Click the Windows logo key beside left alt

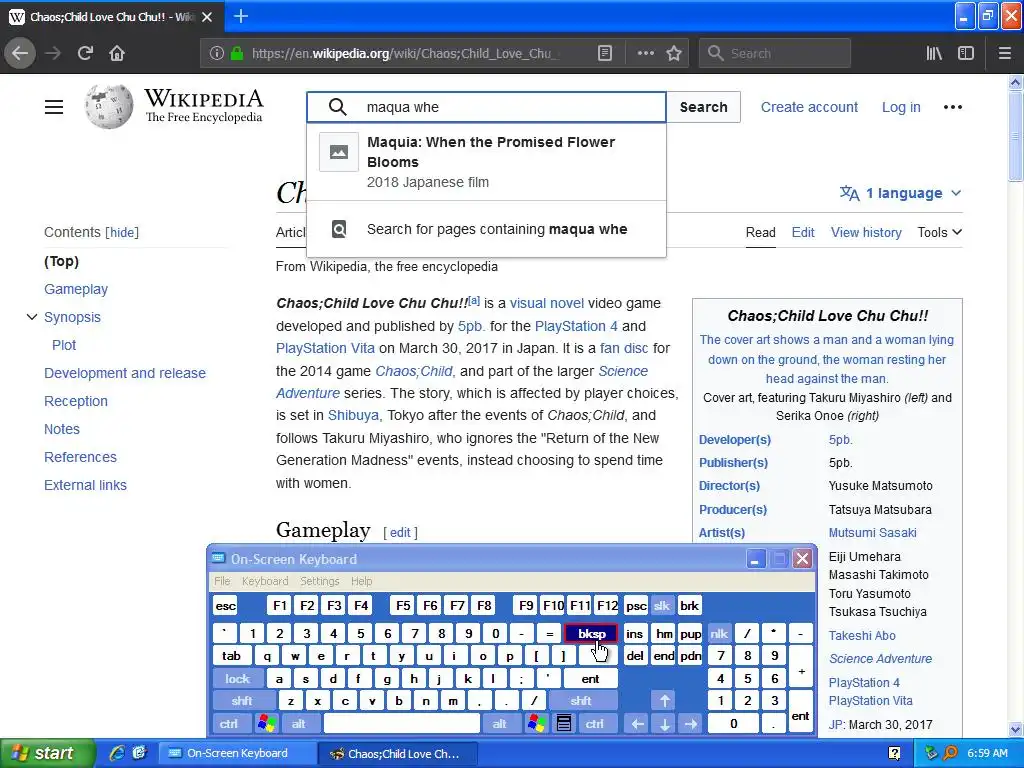pos(266,724)
